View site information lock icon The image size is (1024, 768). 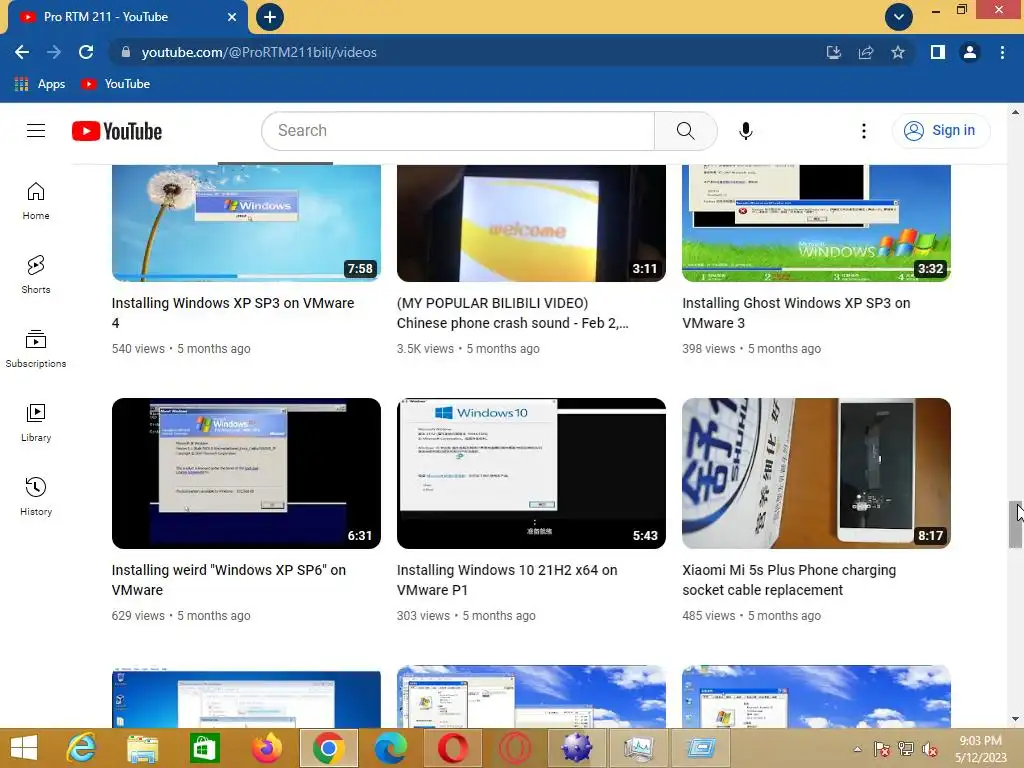(x=125, y=52)
